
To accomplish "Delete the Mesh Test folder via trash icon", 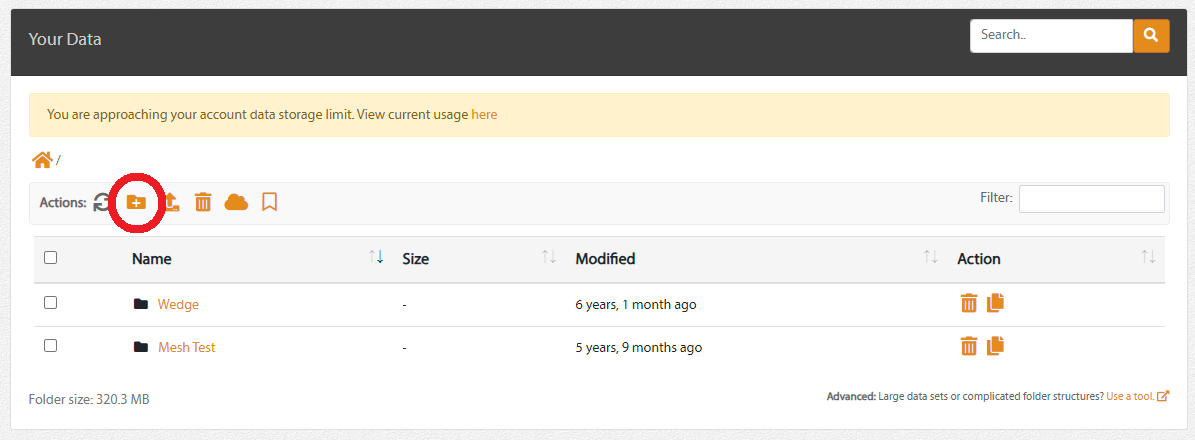I will (x=969, y=346).
